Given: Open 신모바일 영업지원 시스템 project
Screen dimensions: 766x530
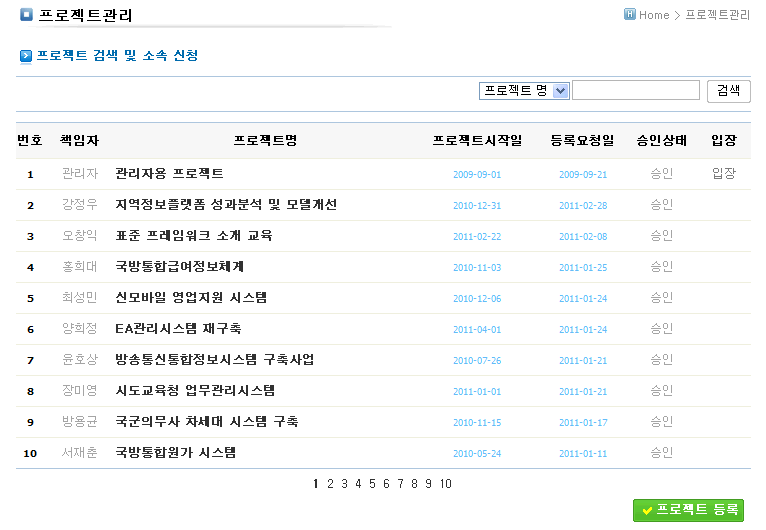Looking at the screenshot, I should click(191, 298).
